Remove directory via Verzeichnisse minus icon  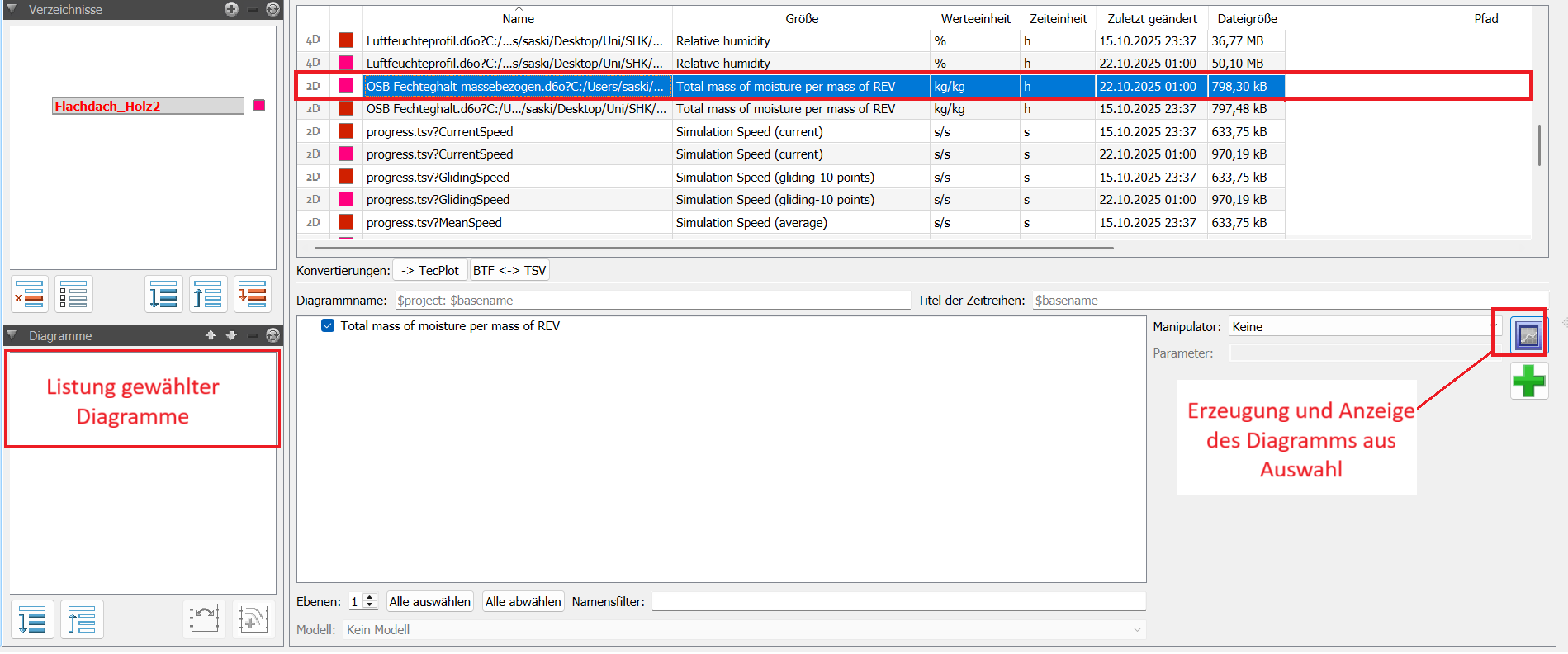click(x=253, y=9)
